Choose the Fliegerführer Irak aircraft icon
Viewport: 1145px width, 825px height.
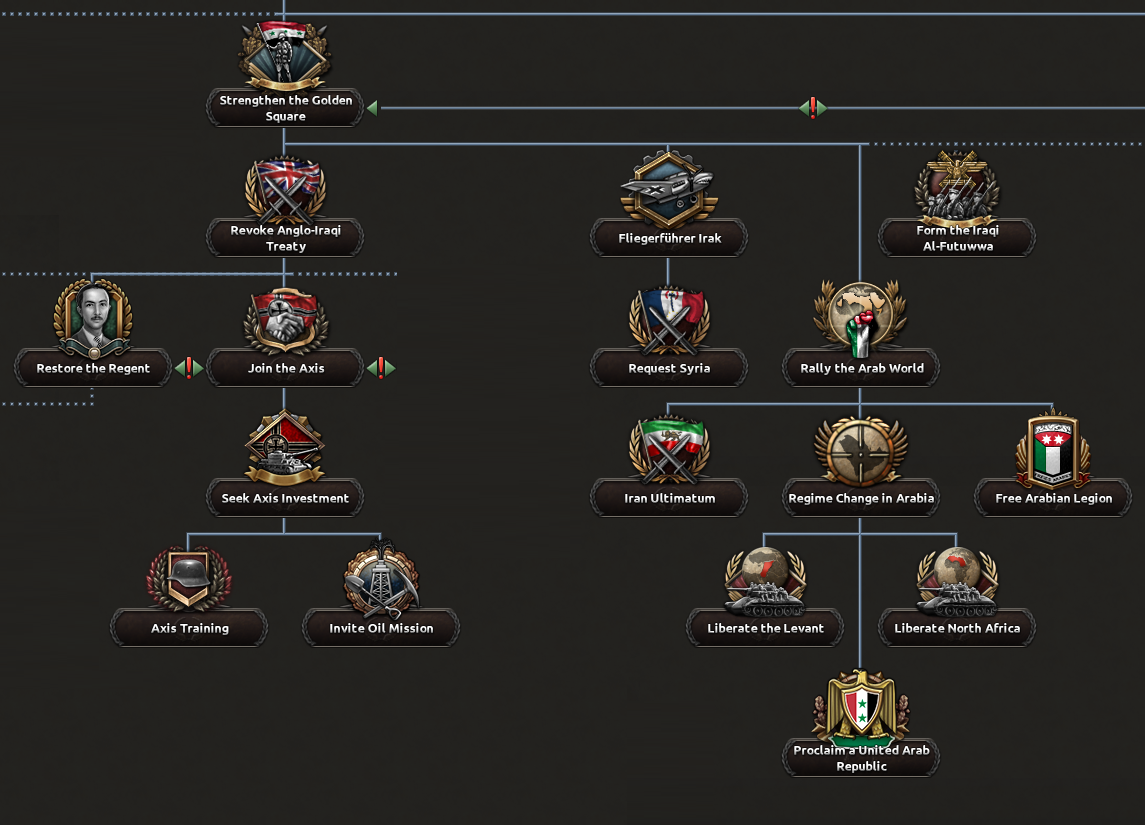pyautogui.click(x=669, y=189)
